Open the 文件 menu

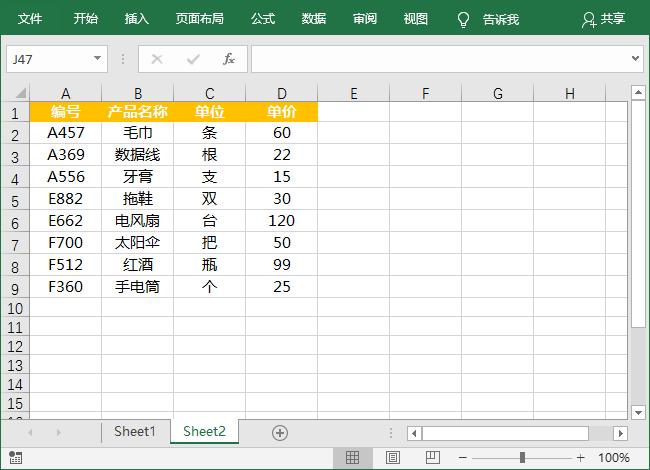click(30, 19)
